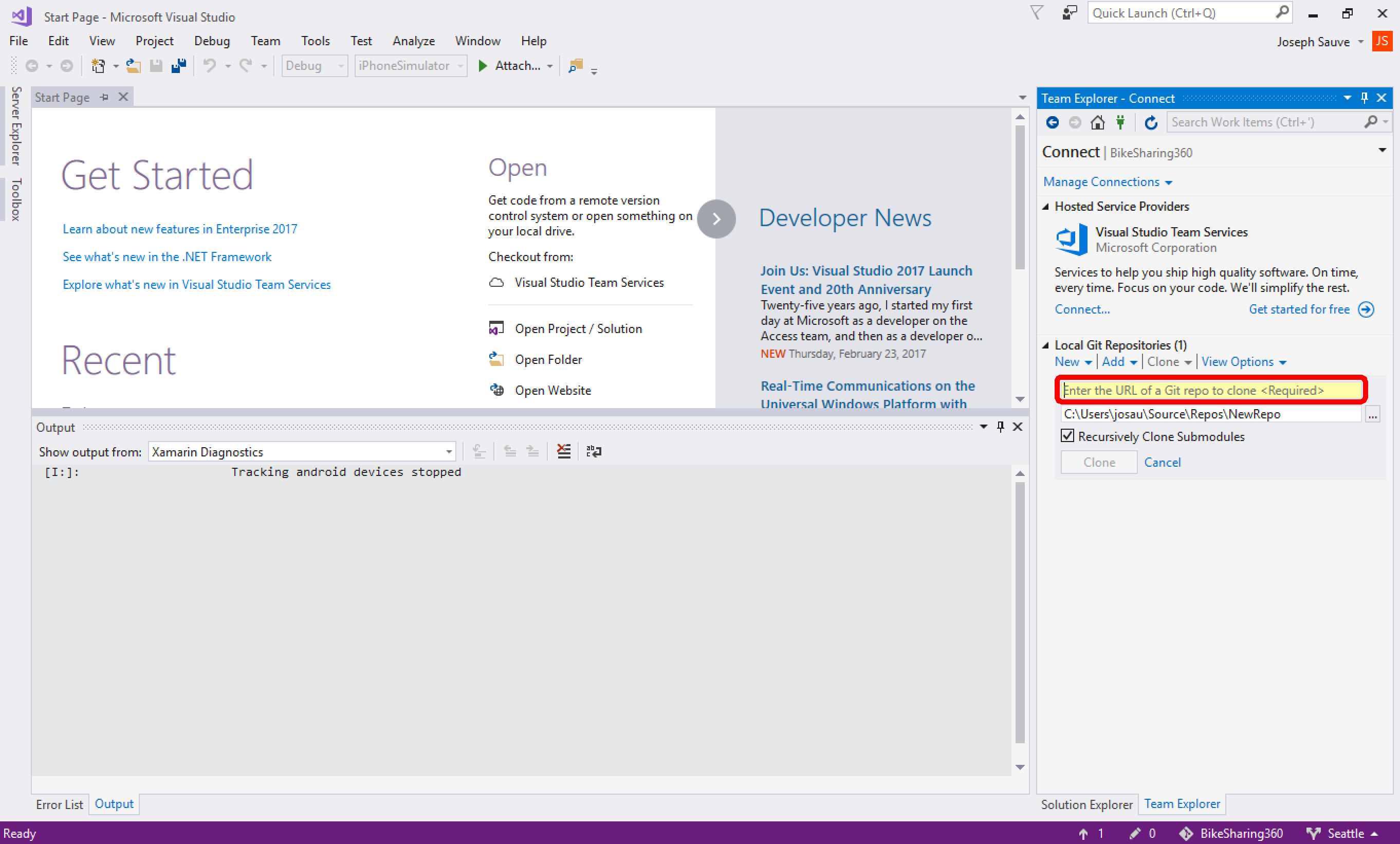Click the New Project toolbar icon
Image resolution: width=1400 pixels, height=844 pixels.
tap(98, 66)
